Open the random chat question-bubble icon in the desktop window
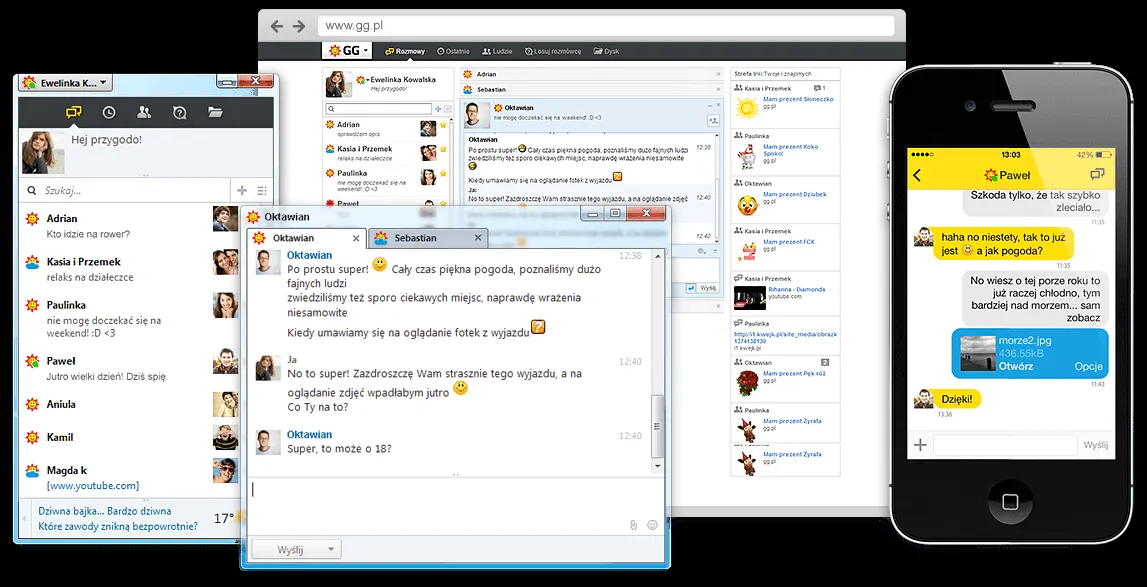This screenshot has height=587, width=1147. (x=180, y=113)
